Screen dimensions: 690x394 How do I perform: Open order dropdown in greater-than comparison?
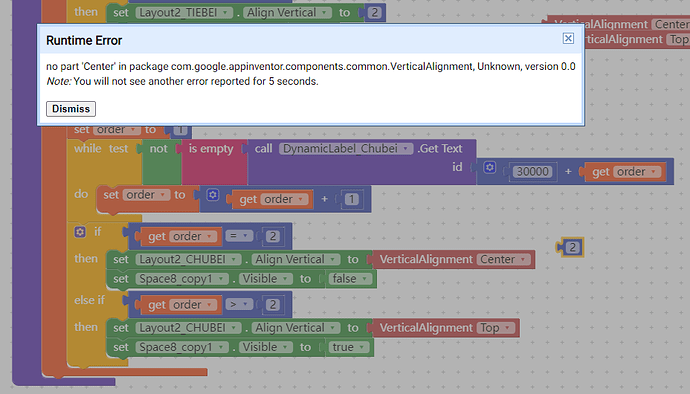click(x=192, y=305)
